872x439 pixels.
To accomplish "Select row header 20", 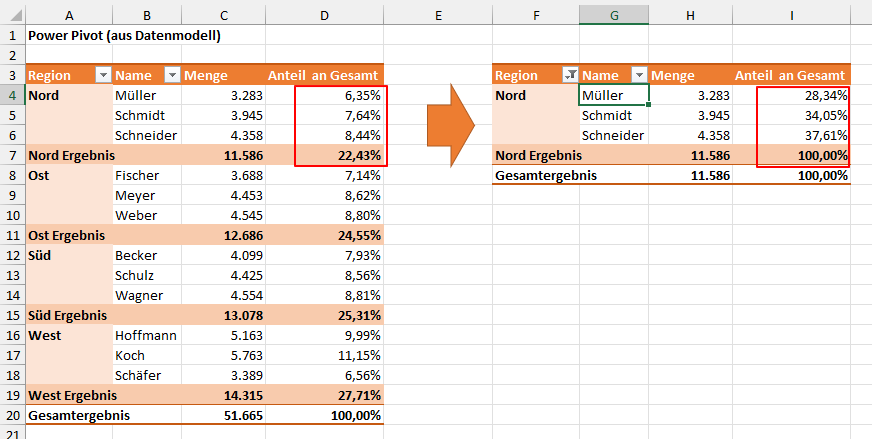I will point(13,416).
